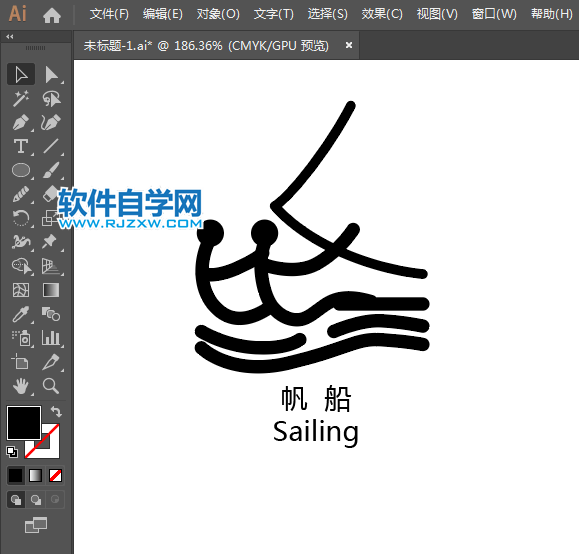This screenshot has height=554, width=579.
Task: Open the 对象(O) menu
Action: tap(218, 14)
